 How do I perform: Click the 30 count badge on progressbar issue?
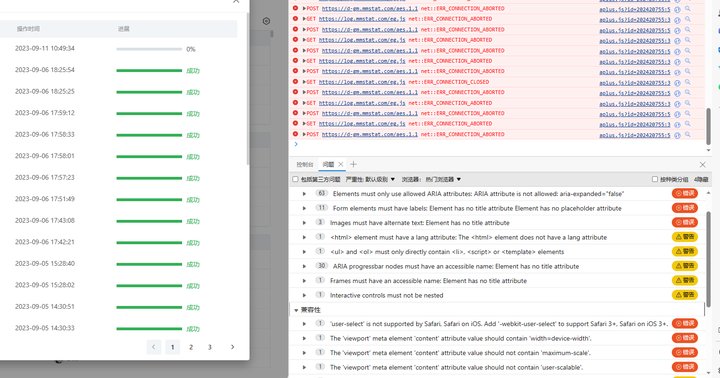[x=321, y=266]
